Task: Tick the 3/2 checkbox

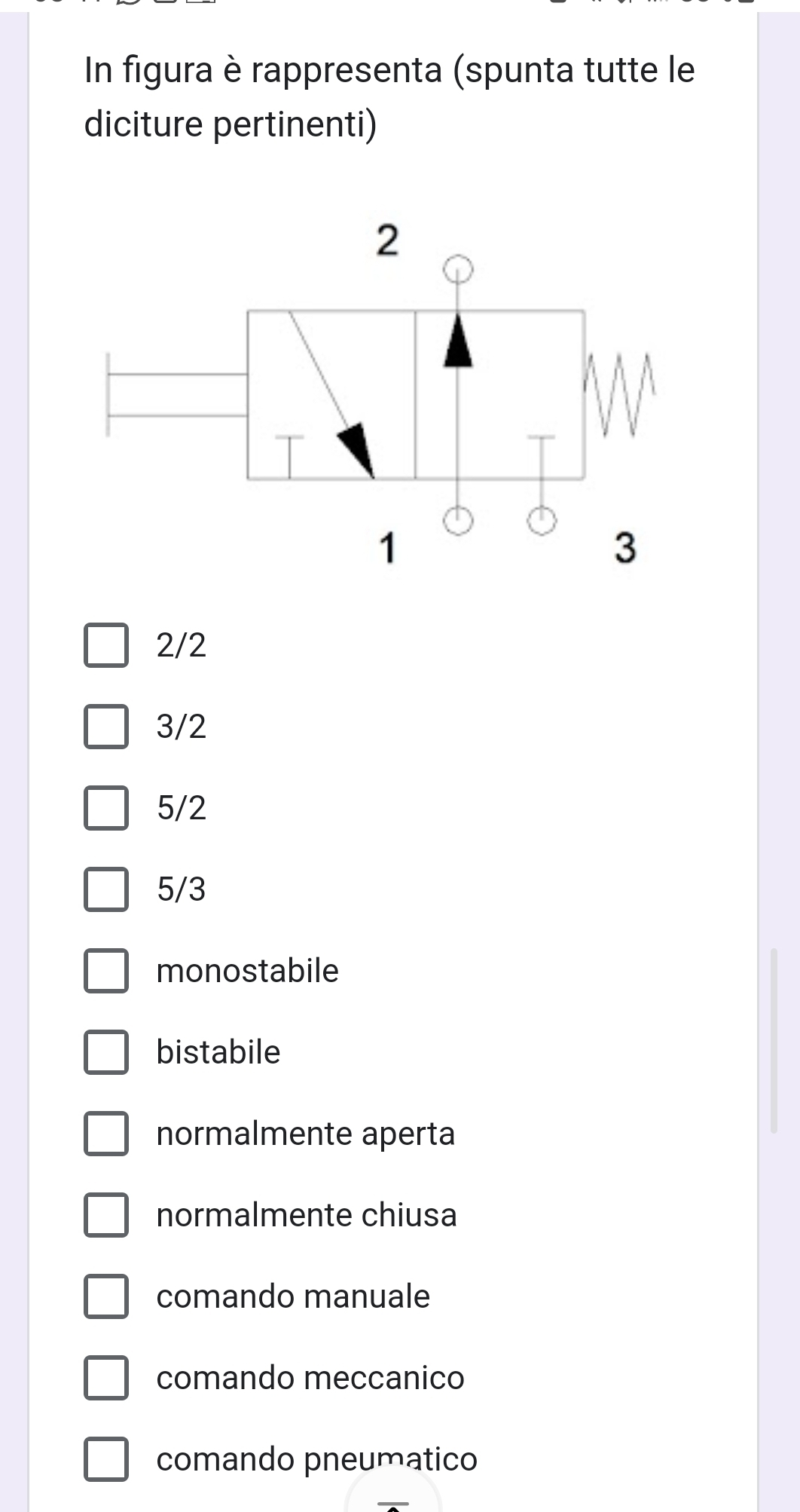Action: click(106, 727)
